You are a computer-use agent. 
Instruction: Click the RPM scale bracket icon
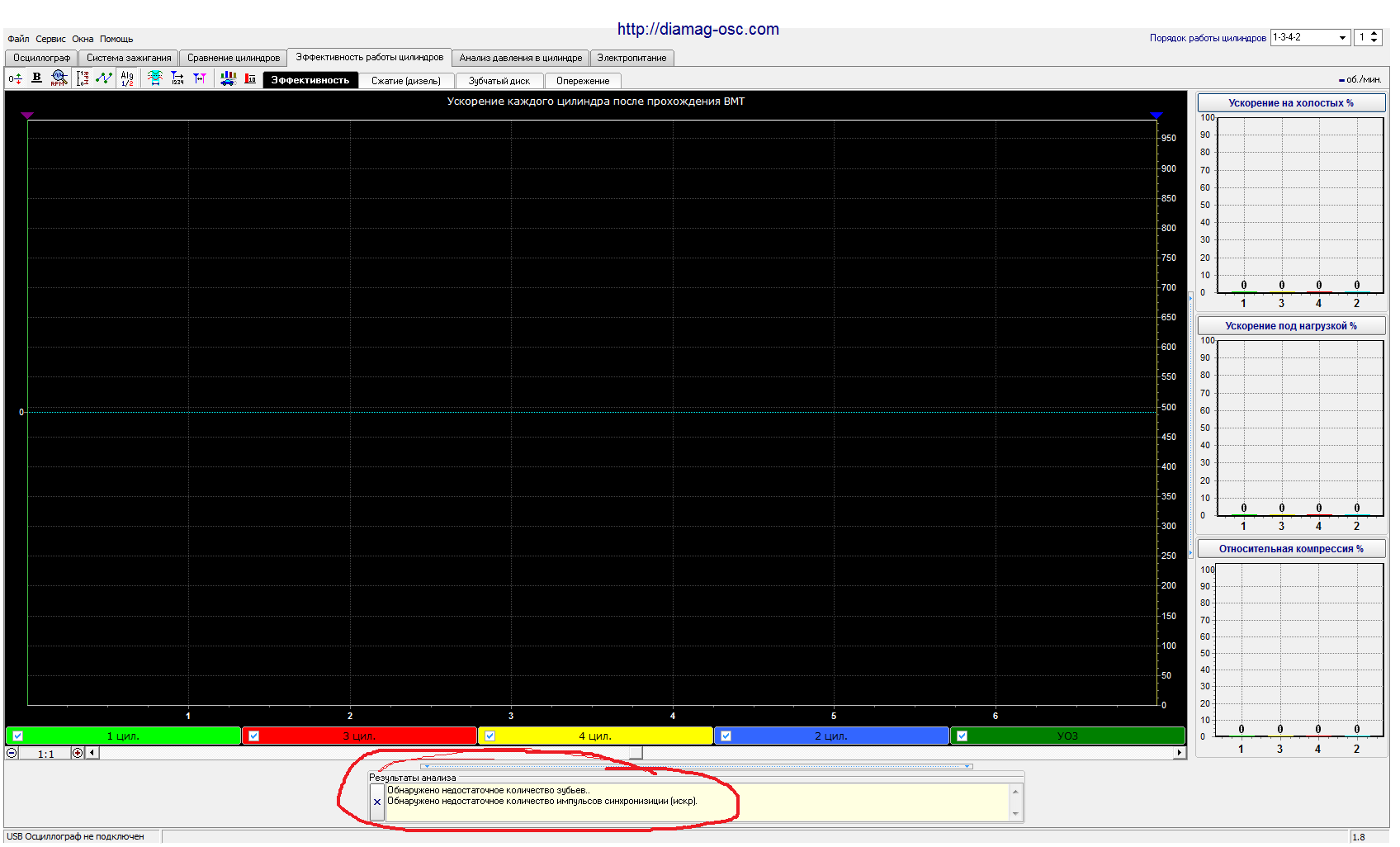click(x=83, y=78)
